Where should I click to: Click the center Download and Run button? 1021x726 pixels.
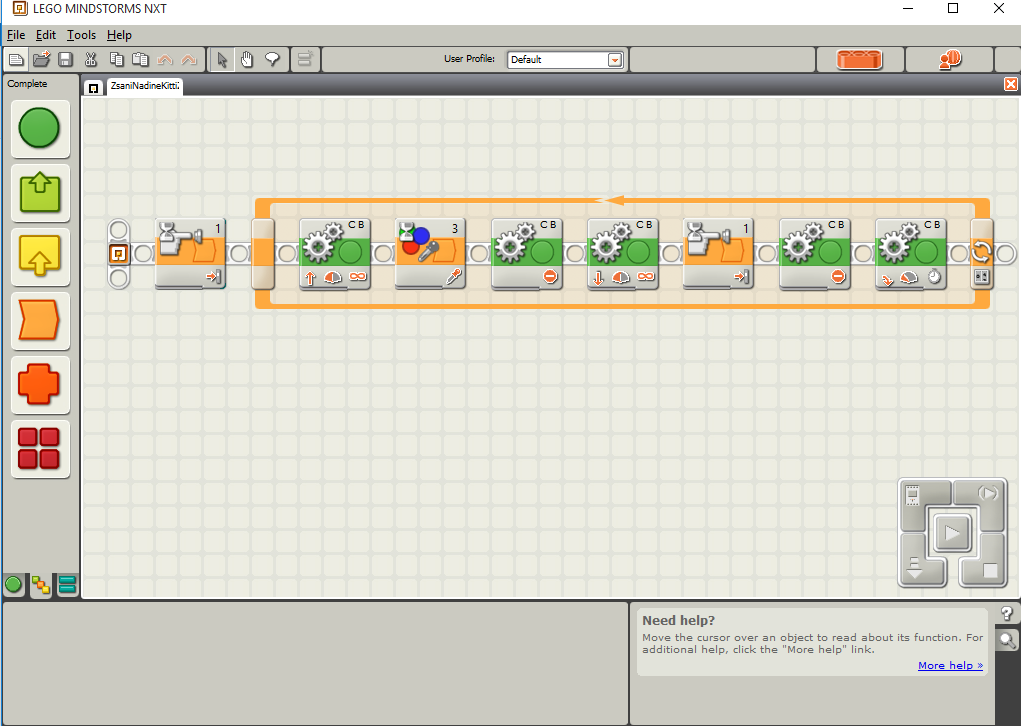click(952, 533)
